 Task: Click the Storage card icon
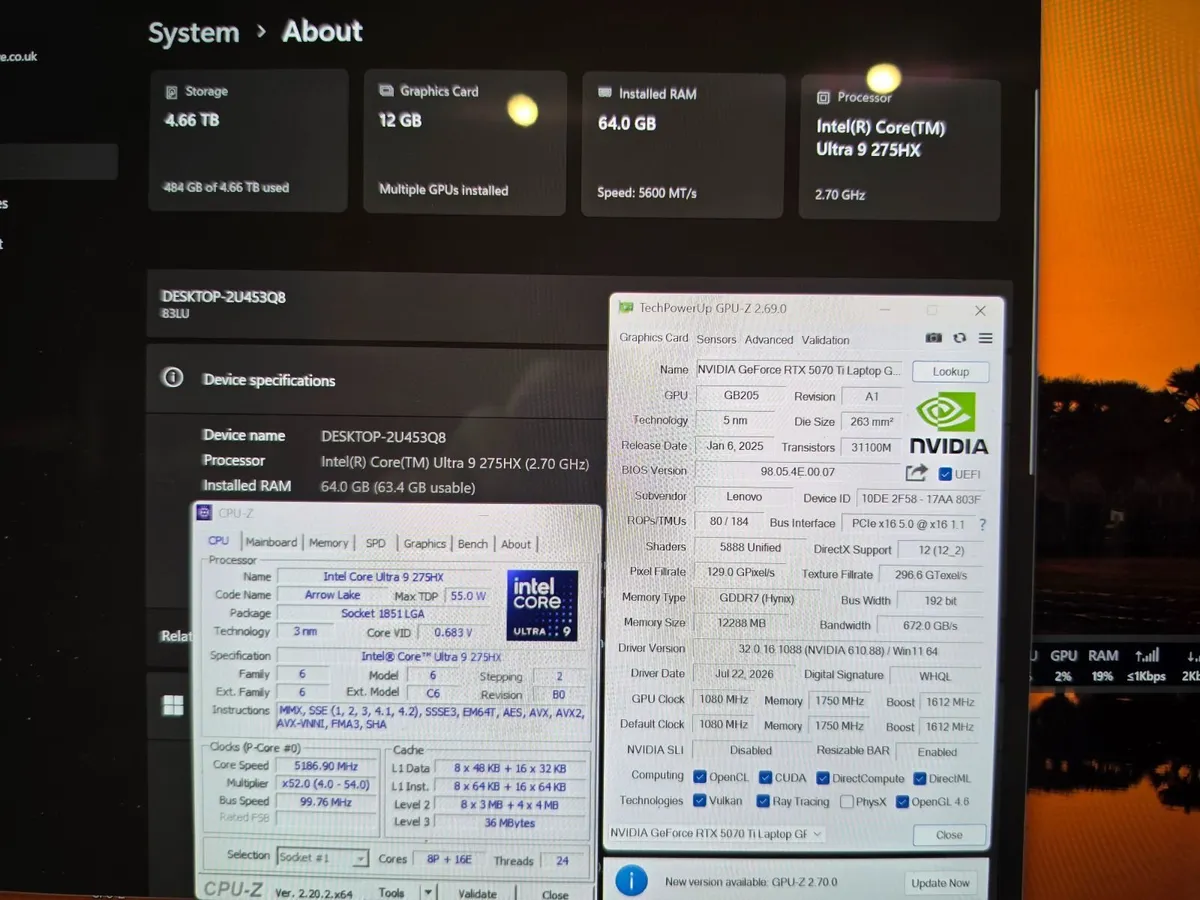(172, 91)
